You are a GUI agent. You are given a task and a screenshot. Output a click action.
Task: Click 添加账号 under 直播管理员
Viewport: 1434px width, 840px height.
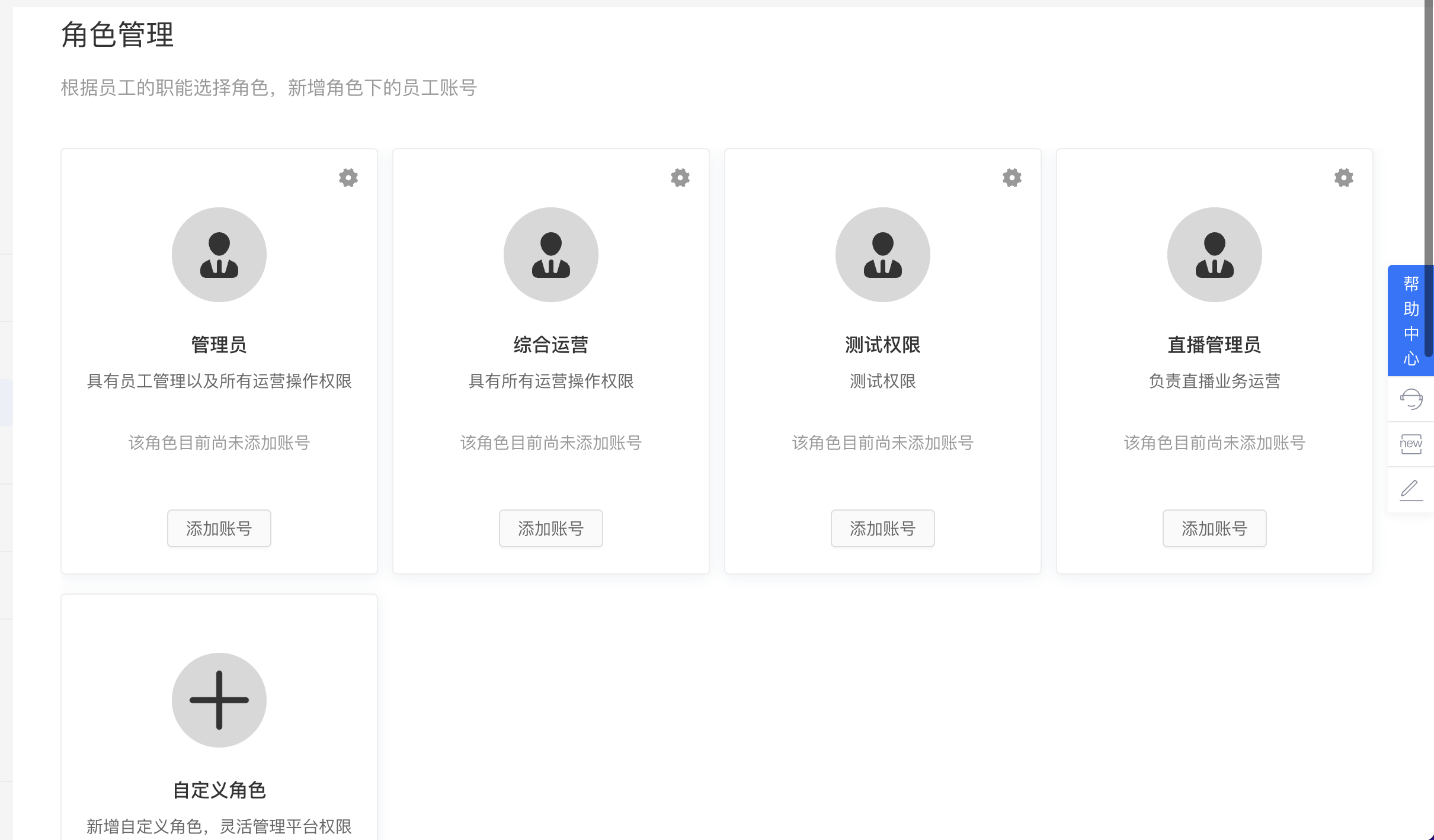1215,528
